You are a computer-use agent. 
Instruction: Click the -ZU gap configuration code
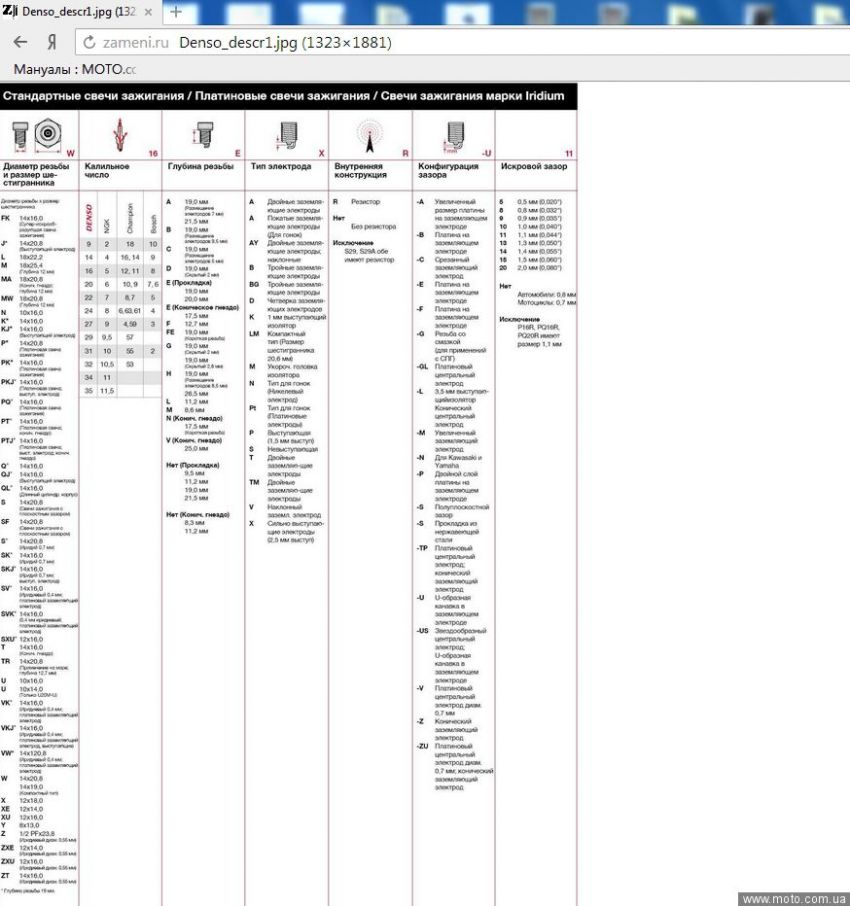422,746
